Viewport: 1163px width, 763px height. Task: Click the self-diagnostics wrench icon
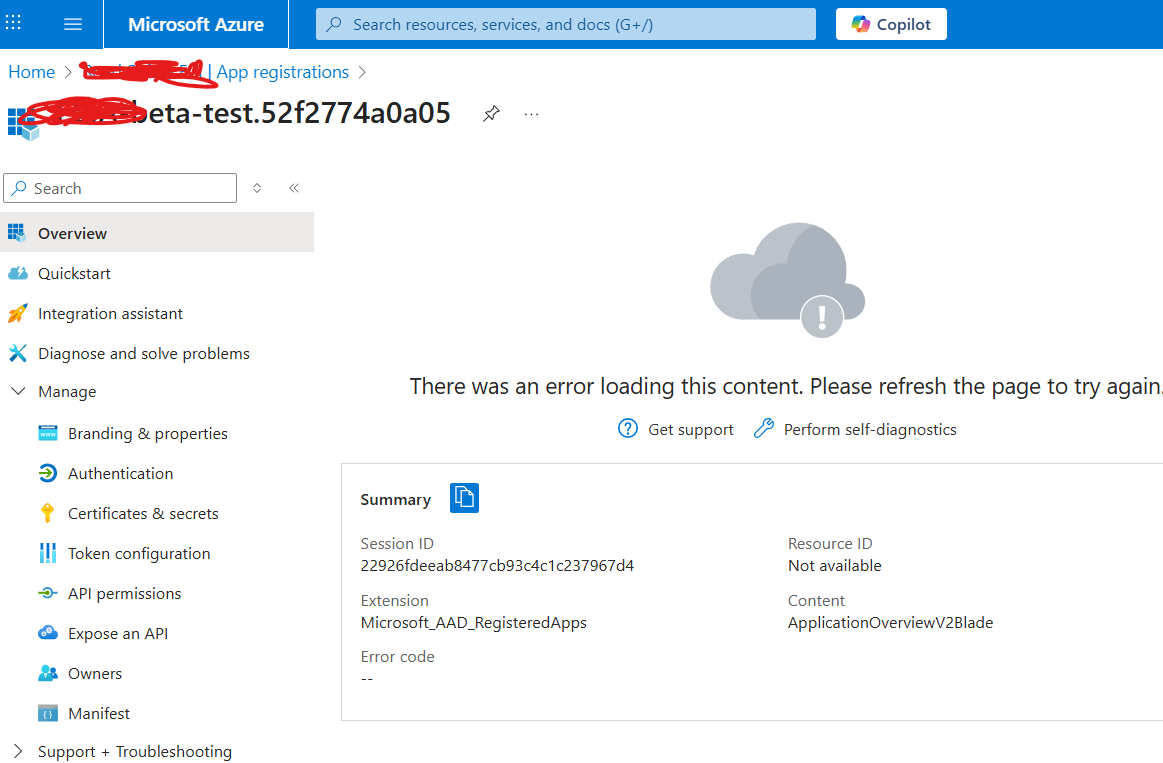763,429
